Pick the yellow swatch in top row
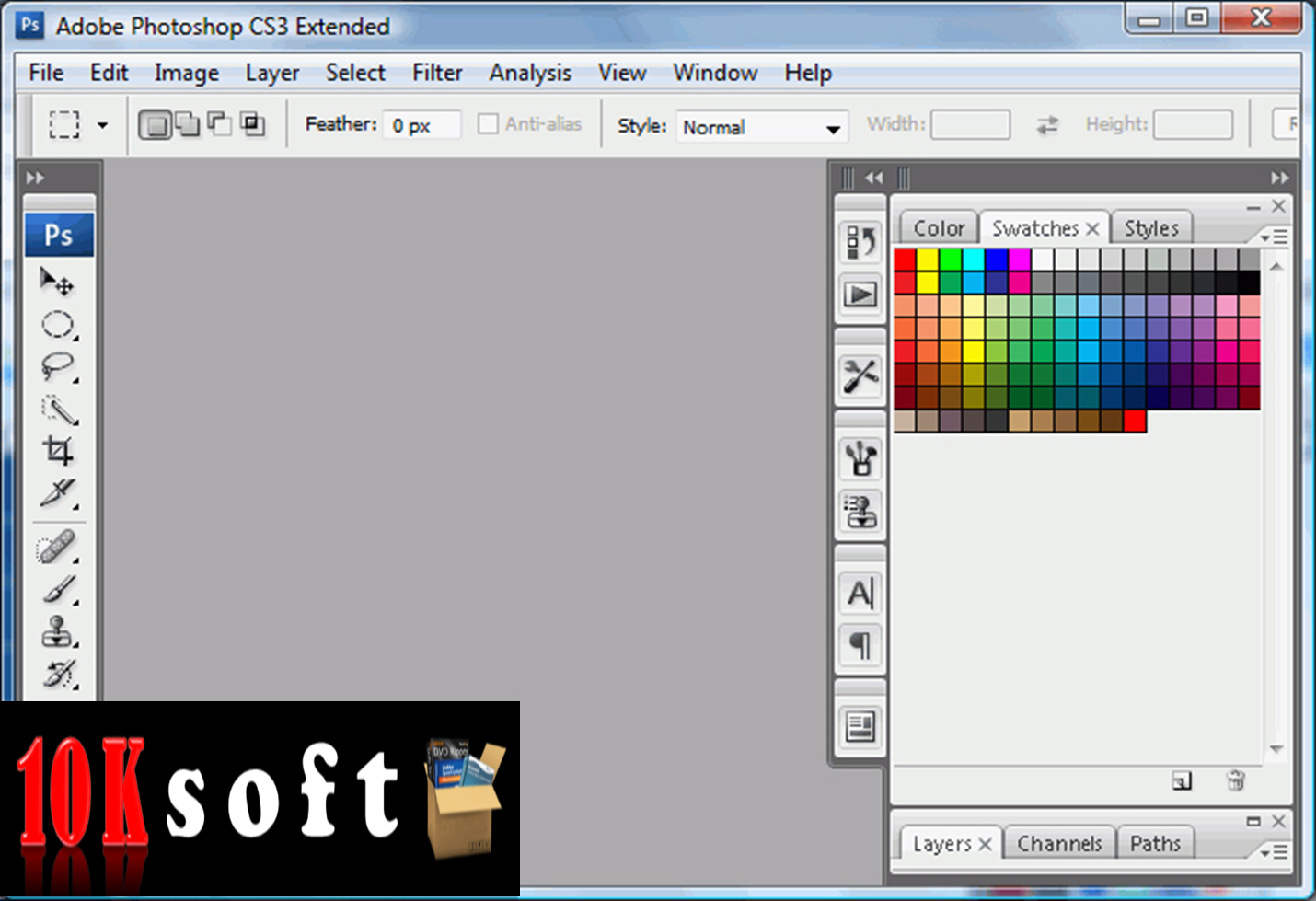Screen dimensions: 1316x901 click(928, 260)
